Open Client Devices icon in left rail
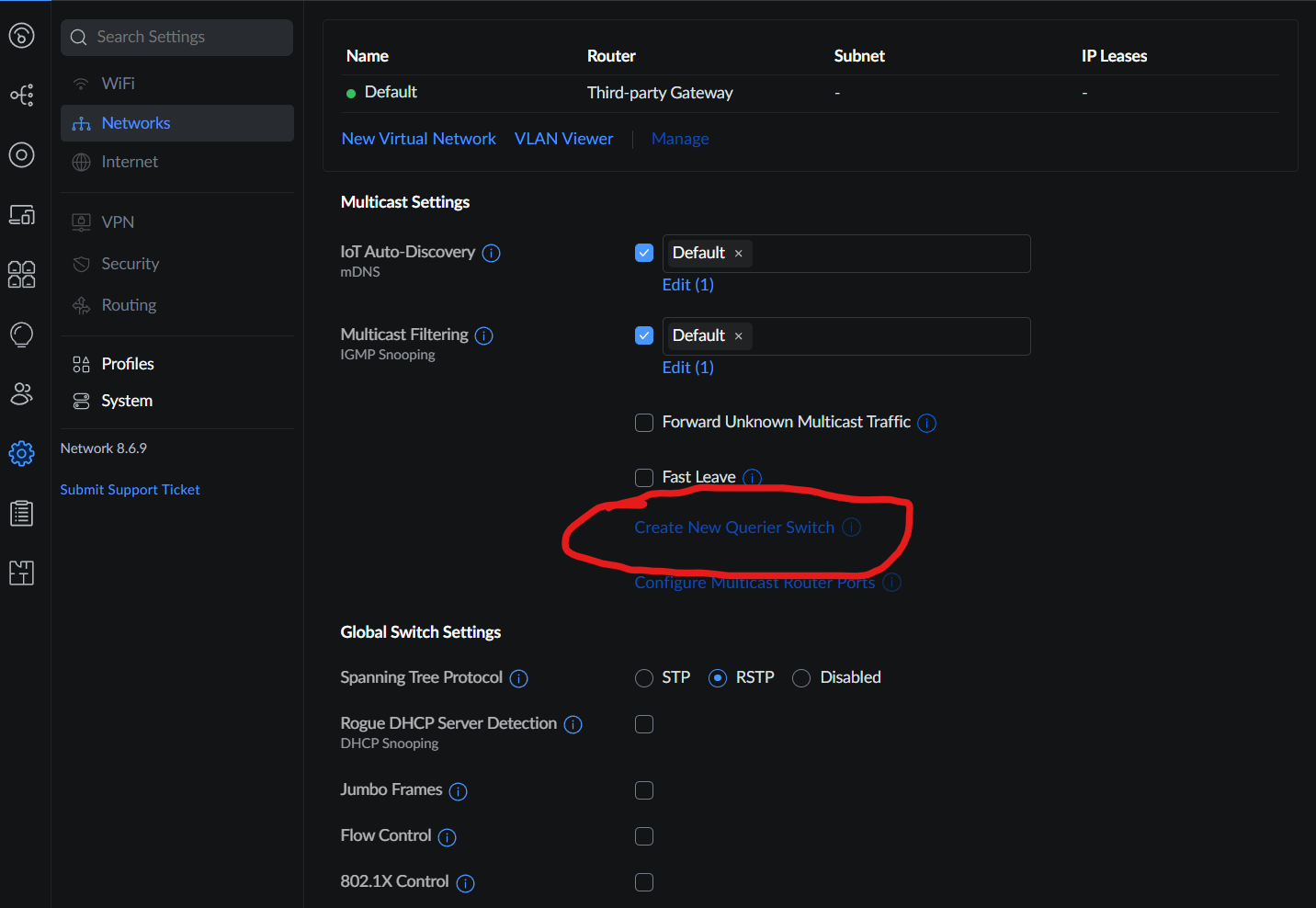This screenshot has height=908, width=1316. [x=22, y=215]
